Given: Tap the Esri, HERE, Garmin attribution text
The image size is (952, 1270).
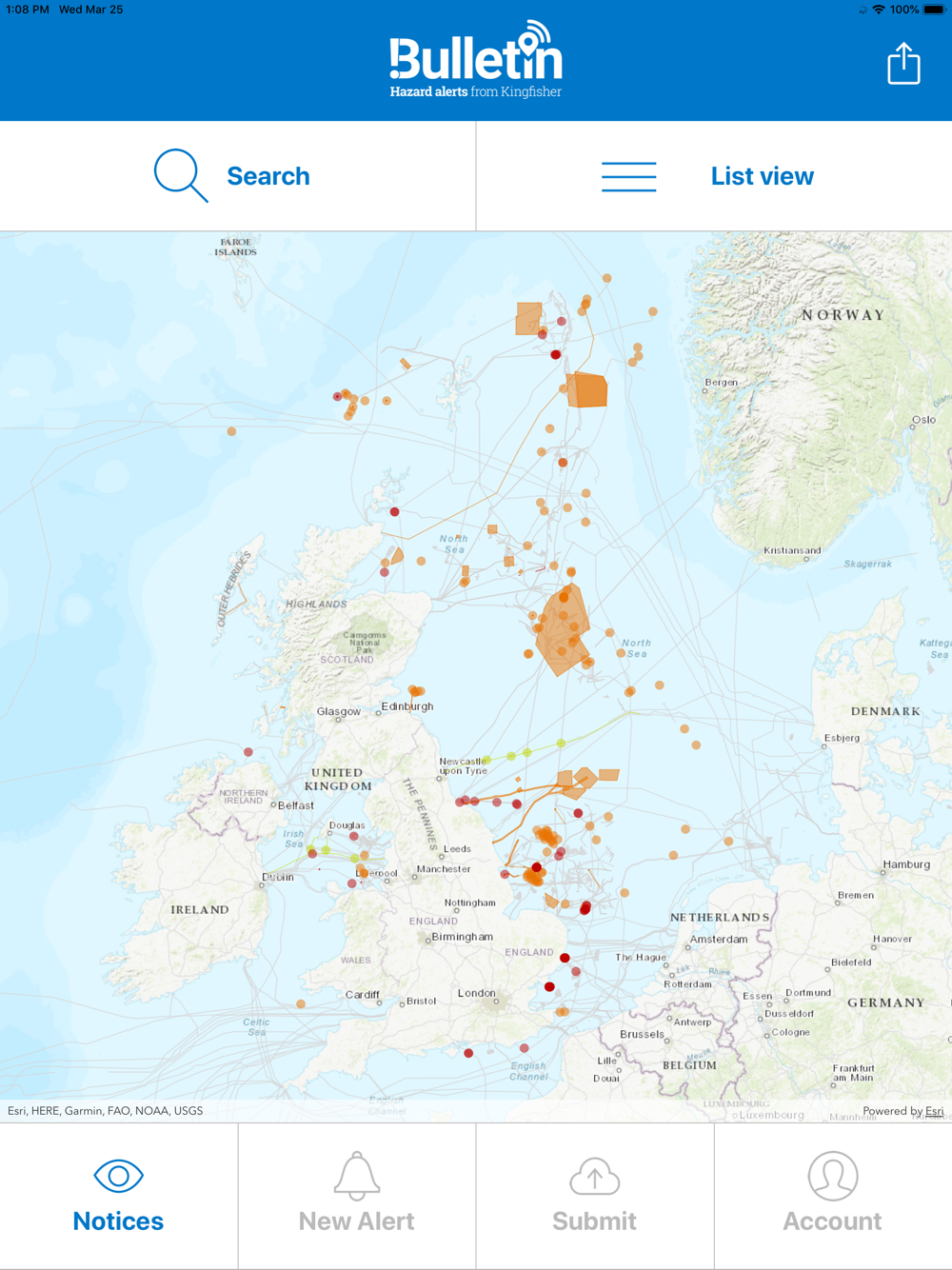Looking at the screenshot, I should [105, 1111].
